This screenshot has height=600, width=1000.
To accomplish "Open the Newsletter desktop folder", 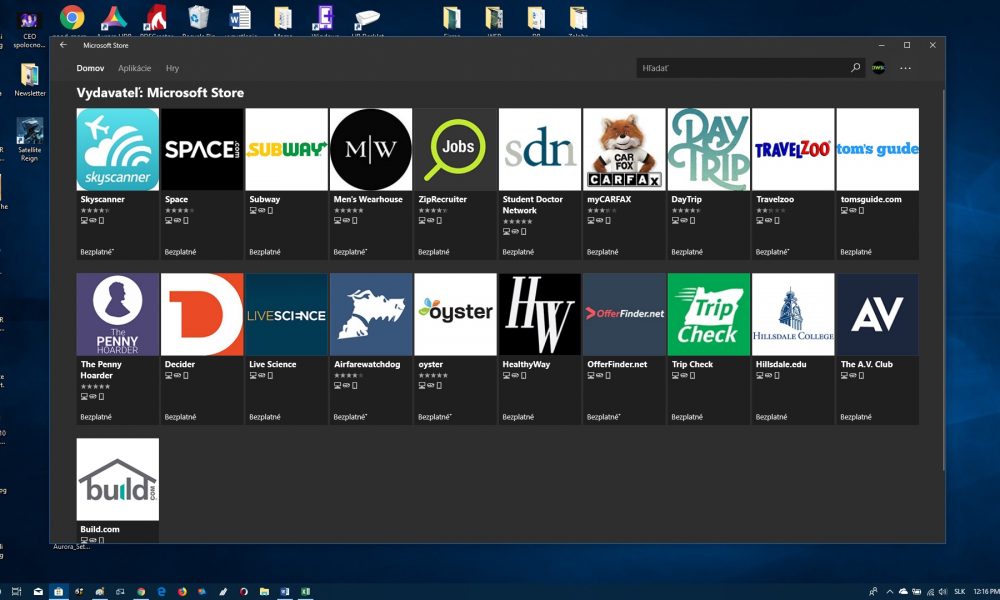I will pos(29,80).
